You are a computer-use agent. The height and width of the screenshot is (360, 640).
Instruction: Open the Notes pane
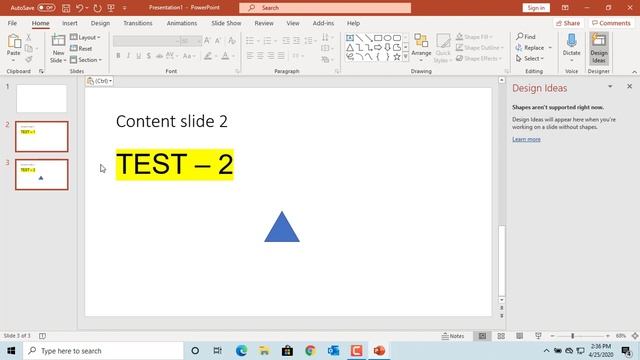(x=453, y=336)
